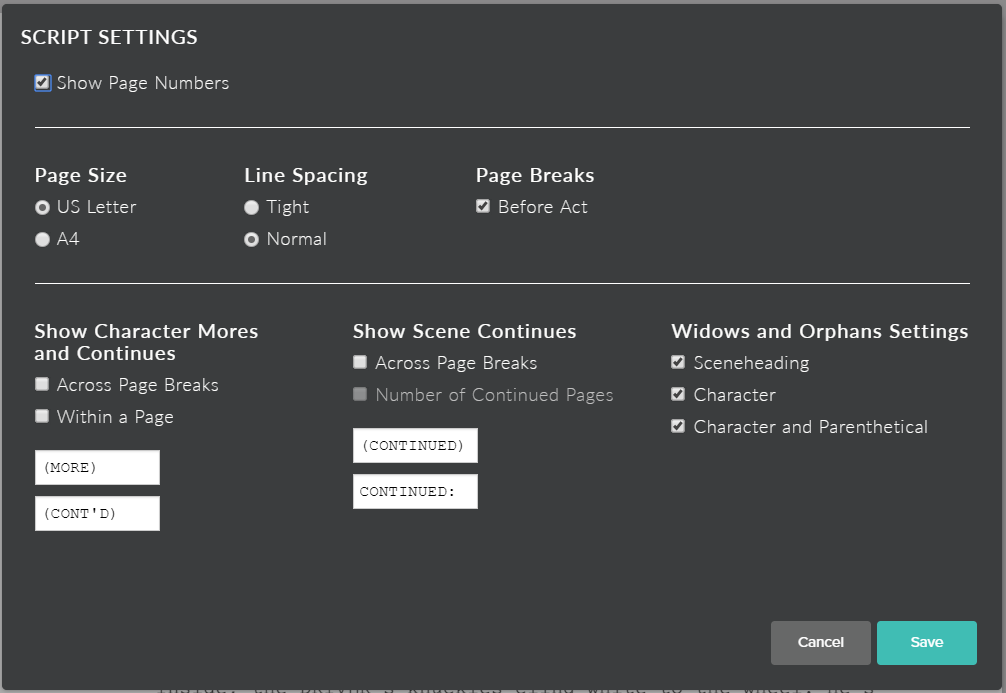Enable Within a Page checkbox

tap(42, 416)
